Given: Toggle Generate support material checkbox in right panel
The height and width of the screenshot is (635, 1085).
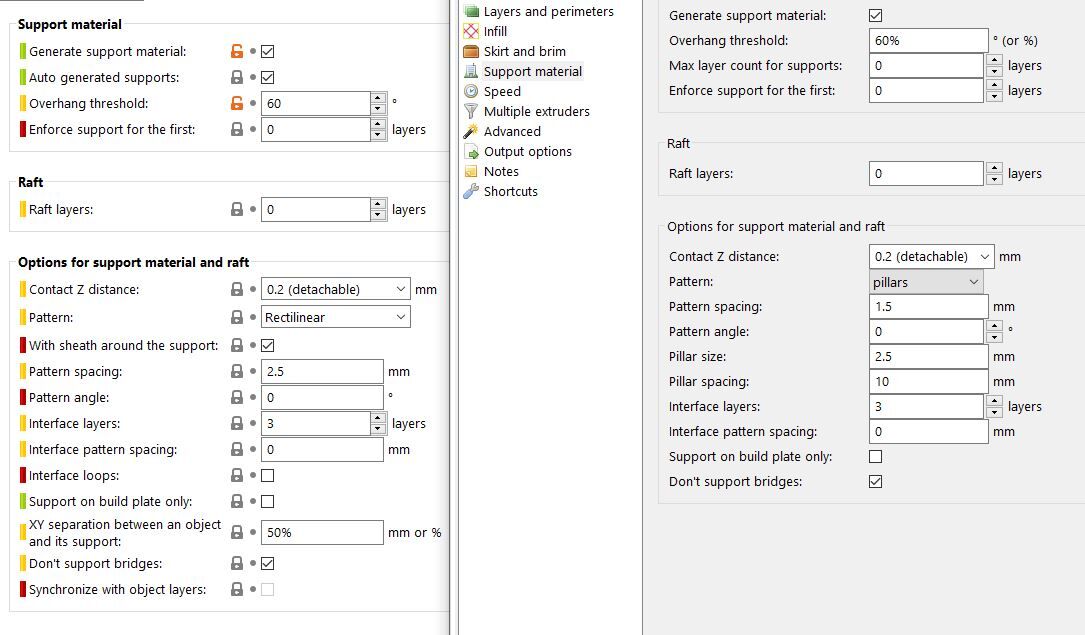Looking at the screenshot, I should coord(875,15).
